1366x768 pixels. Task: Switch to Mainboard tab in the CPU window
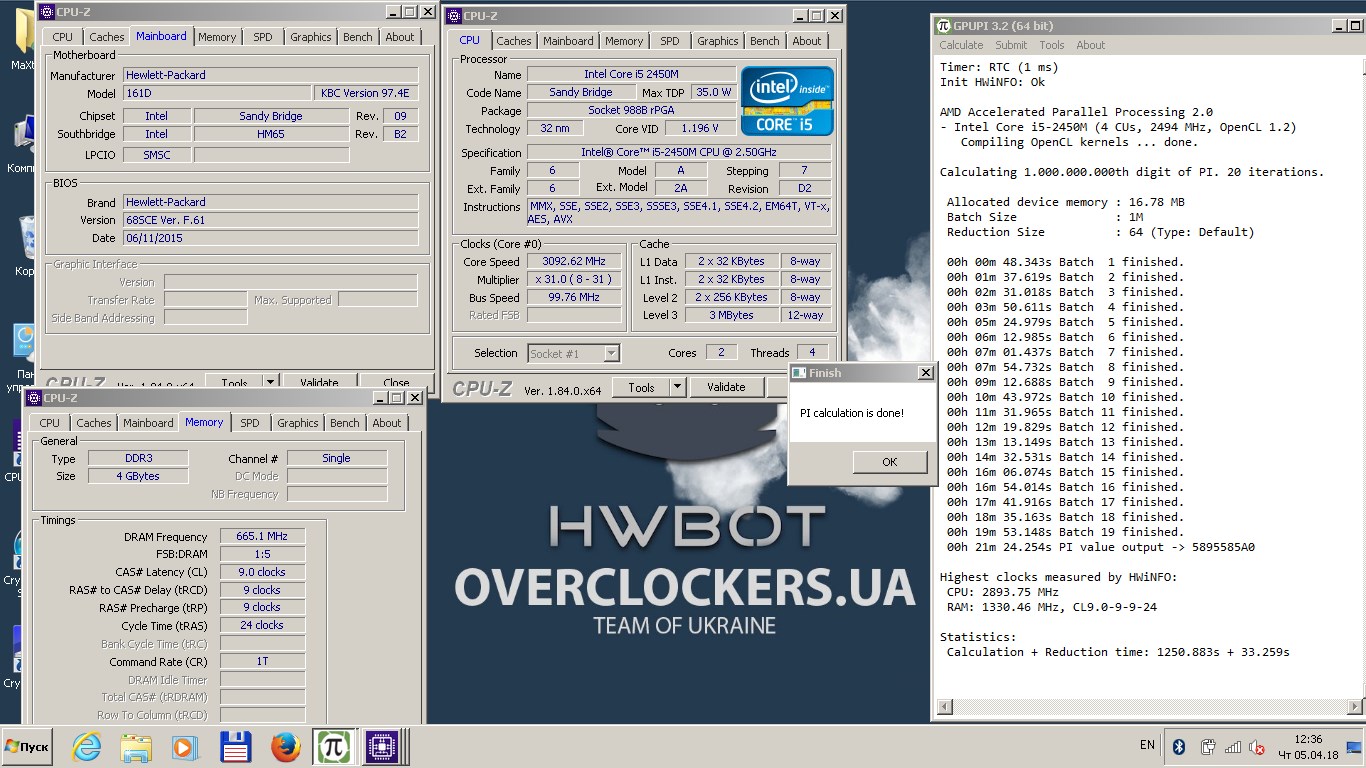[x=568, y=41]
